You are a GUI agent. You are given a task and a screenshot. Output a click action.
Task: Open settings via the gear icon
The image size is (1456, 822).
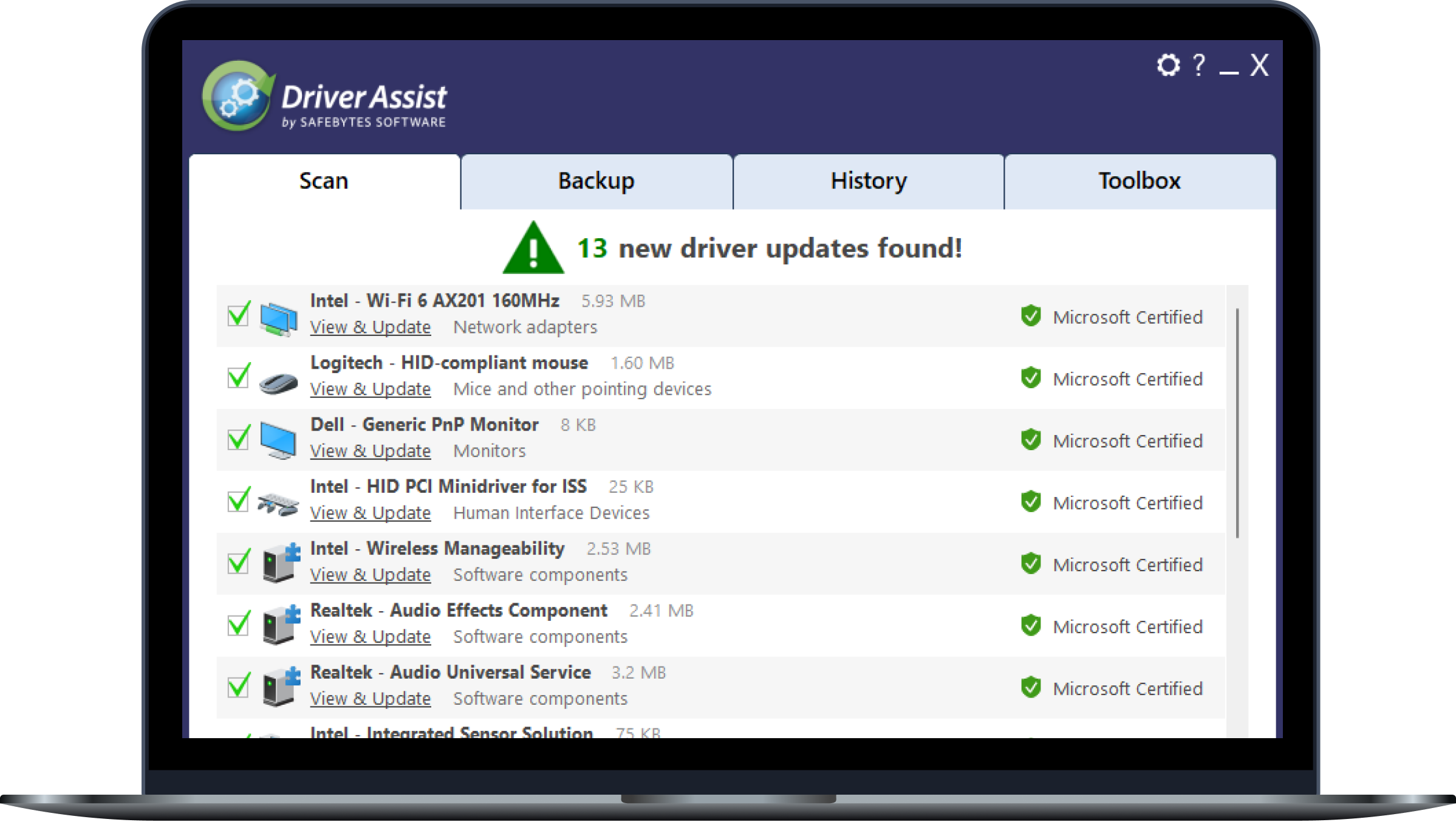click(x=1167, y=65)
